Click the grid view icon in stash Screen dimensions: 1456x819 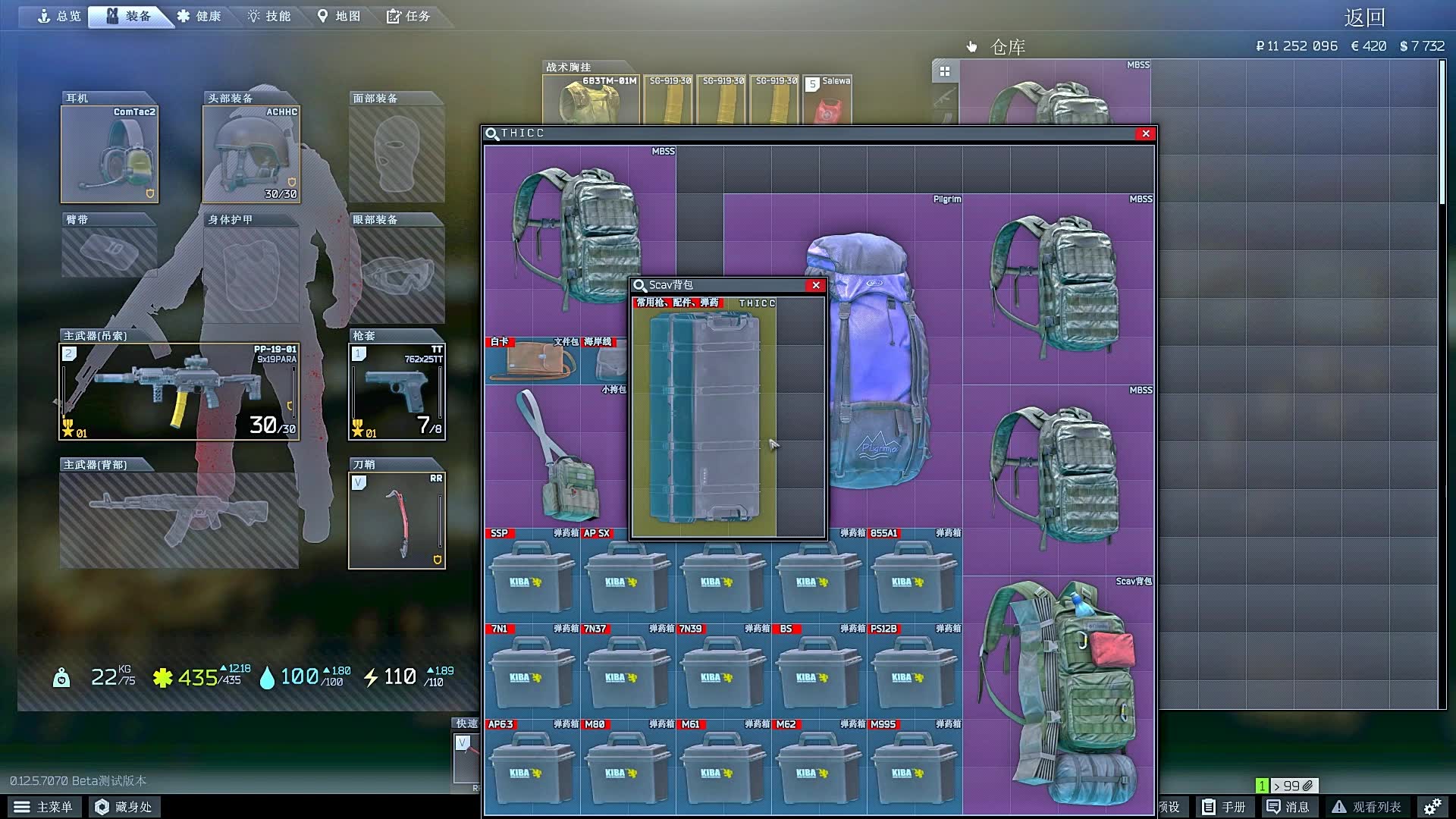click(x=945, y=71)
